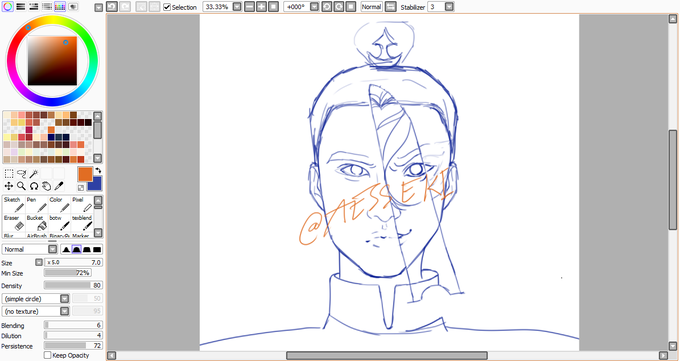Open the Size multiplier dropdown button
The height and width of the screenshot is (361, 680).
coord(39,263)
